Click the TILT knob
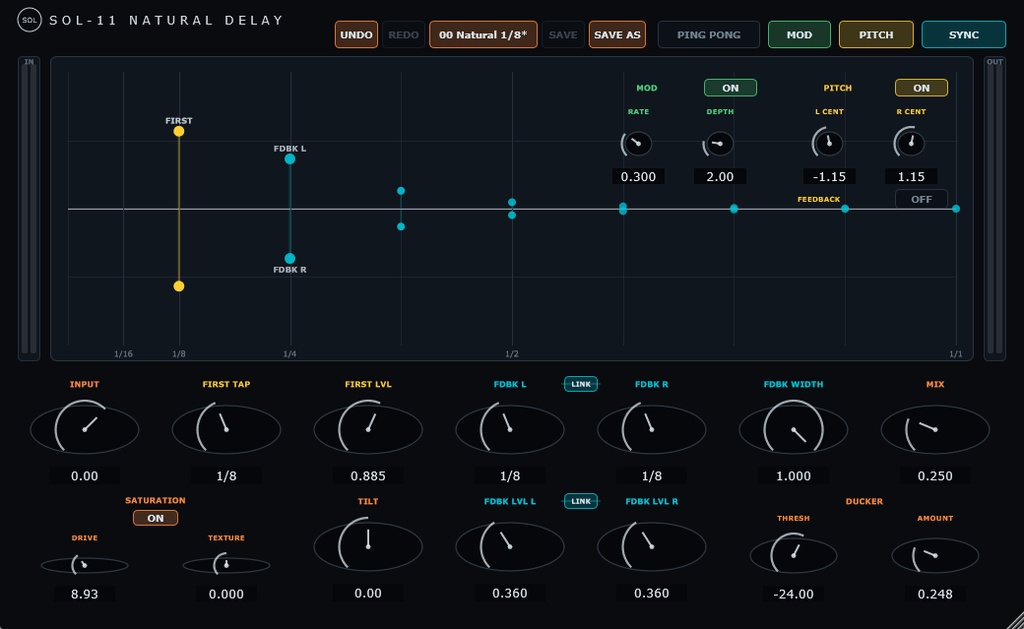Viewport: 1024px width, 629px height. pyautogui.click(x=368, y=545)
